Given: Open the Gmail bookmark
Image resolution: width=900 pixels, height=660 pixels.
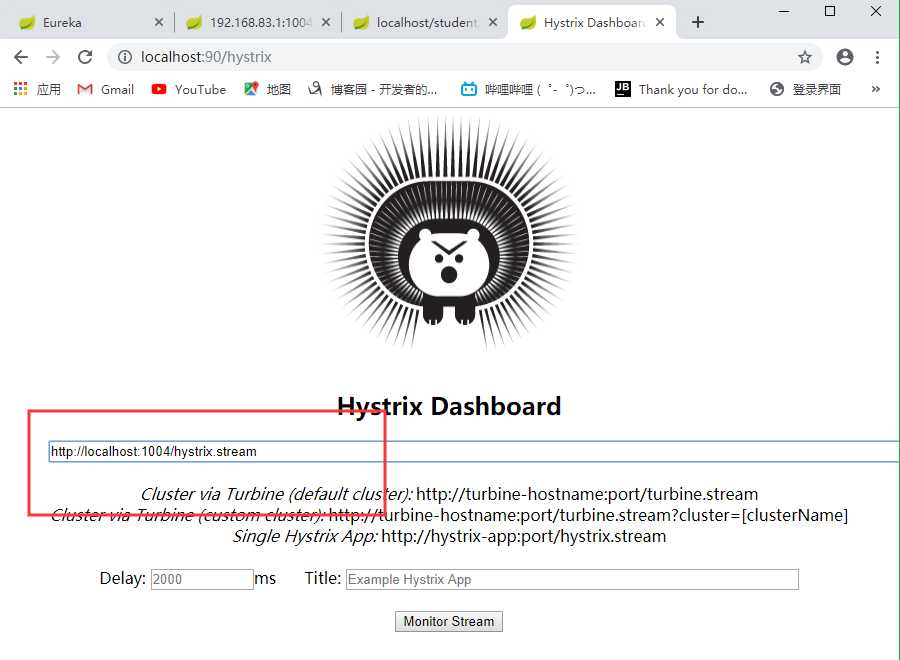Looking at the screenshot, I should [x=106, y=89].
